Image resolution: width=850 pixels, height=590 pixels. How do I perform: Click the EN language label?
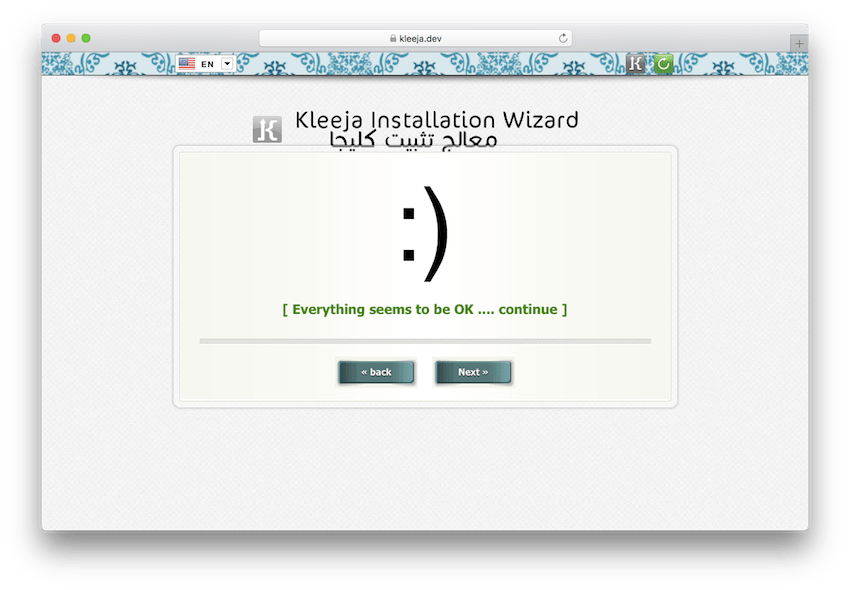click(208, 64)
